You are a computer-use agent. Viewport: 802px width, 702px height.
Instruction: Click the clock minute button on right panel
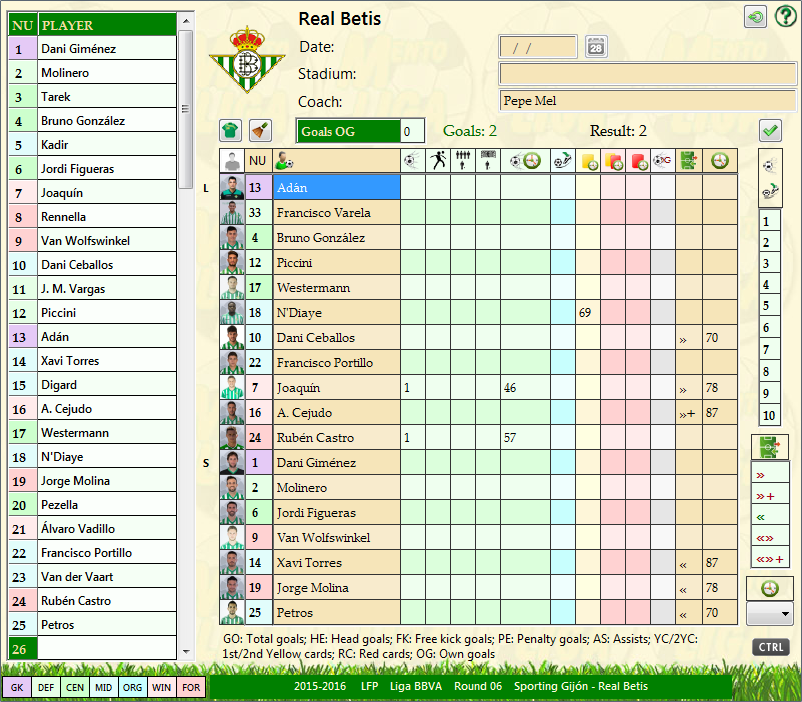pos(769,588)
